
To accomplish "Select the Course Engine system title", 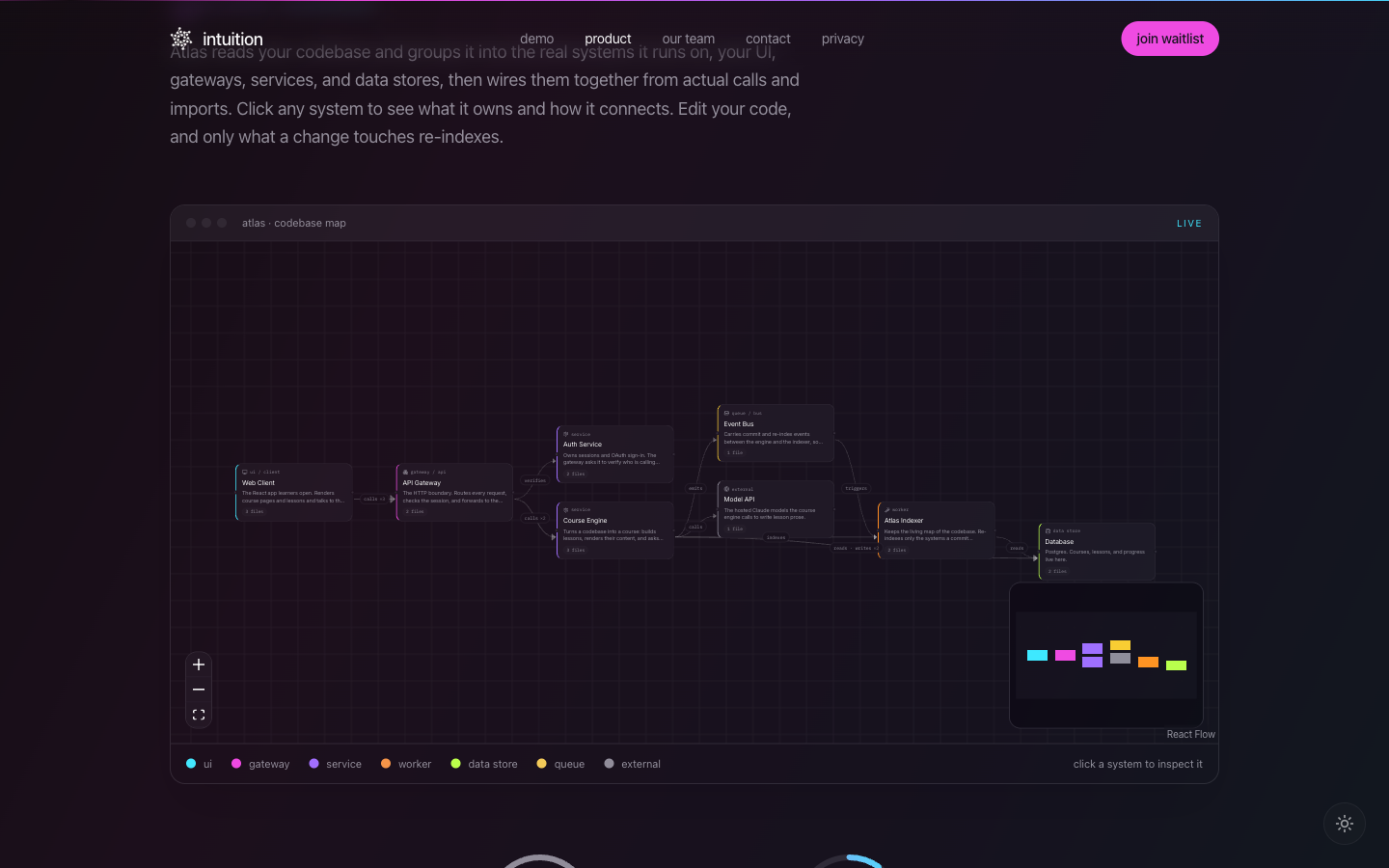I will click(586, 521).
